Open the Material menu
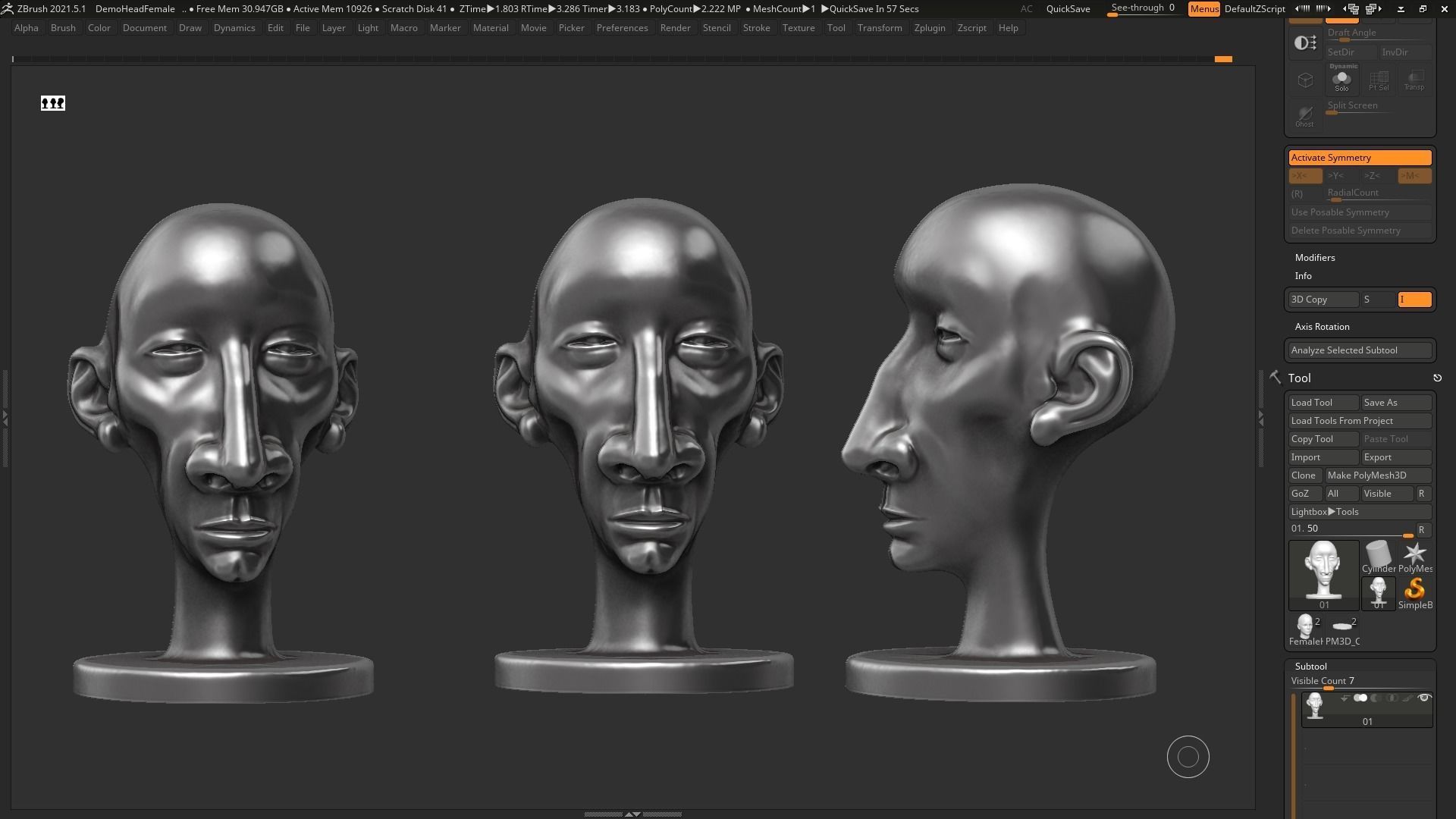 [491, 28]
